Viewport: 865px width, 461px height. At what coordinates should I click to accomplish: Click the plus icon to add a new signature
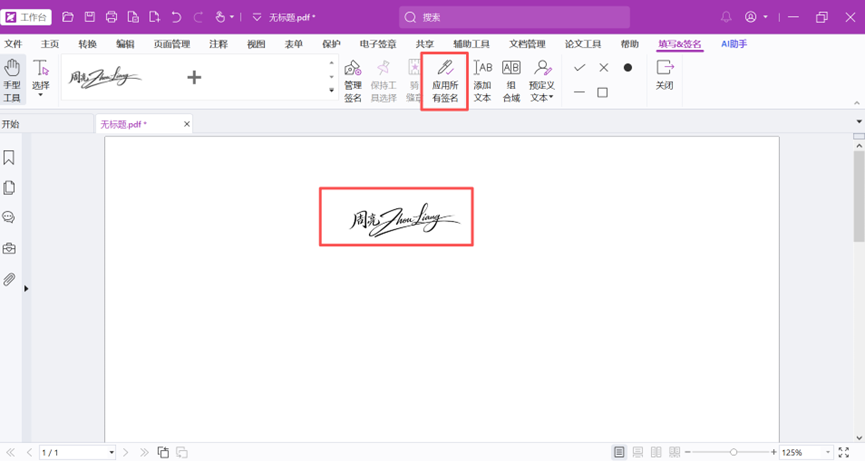(194, 77)
